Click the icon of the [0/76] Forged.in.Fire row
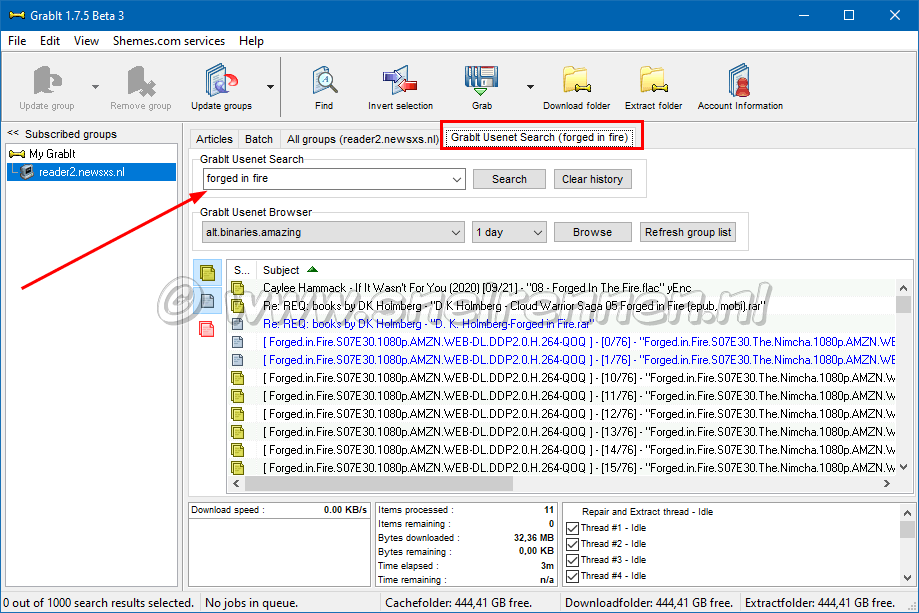 point(237,342)
